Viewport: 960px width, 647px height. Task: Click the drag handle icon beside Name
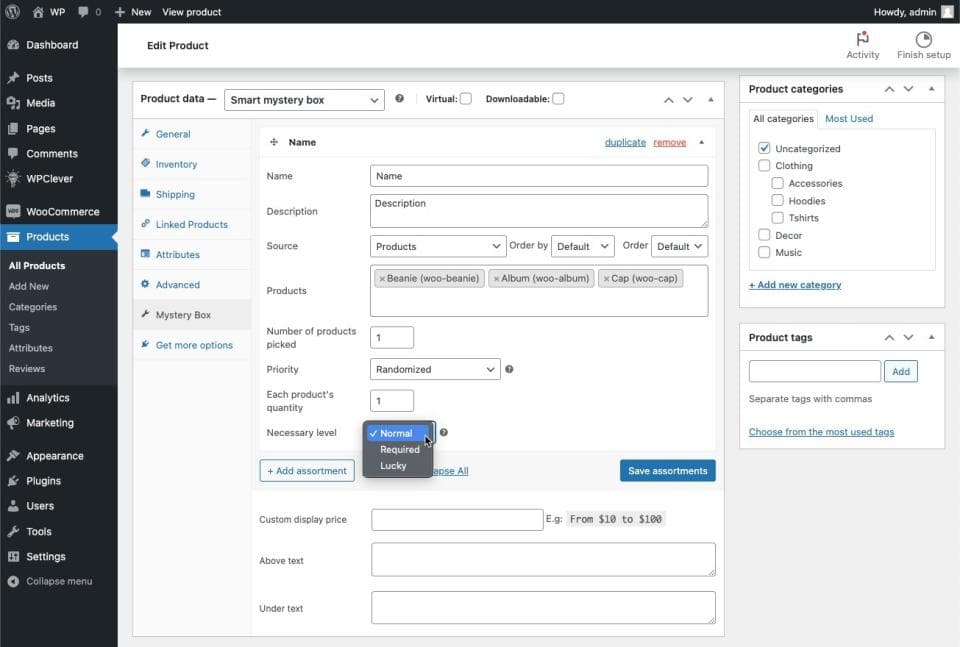[x=274, y=142]
